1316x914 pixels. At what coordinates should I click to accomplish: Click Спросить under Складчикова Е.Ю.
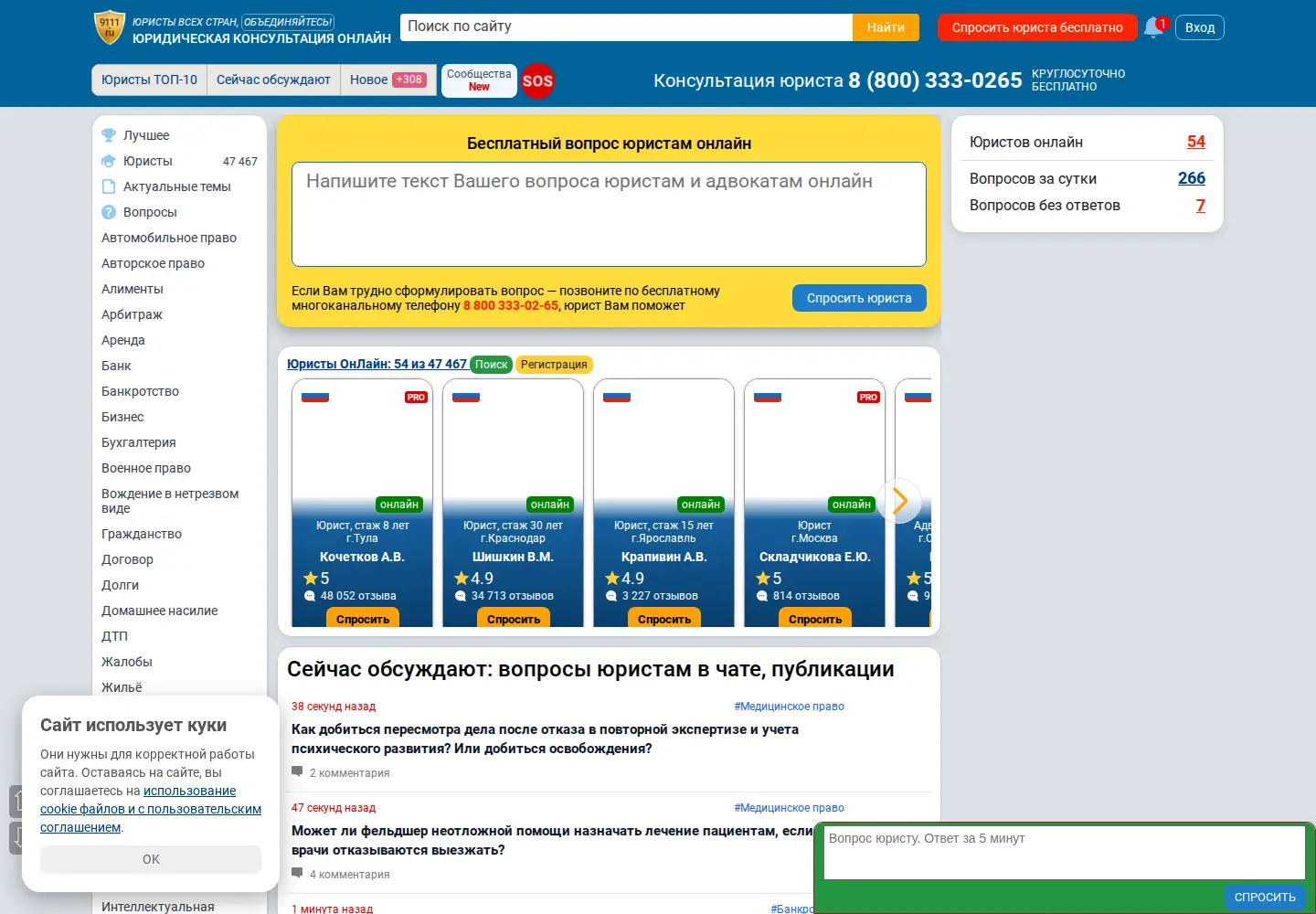click(x=815, y=619)
